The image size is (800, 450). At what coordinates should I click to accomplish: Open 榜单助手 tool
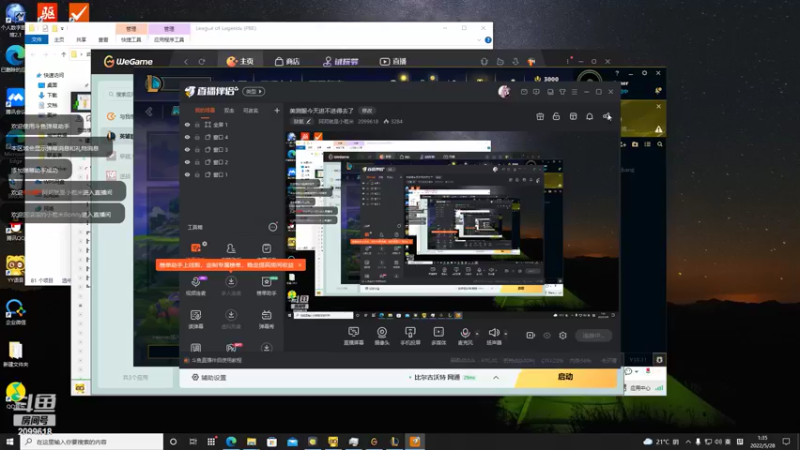pyautogui.click(x=266, y=286)
